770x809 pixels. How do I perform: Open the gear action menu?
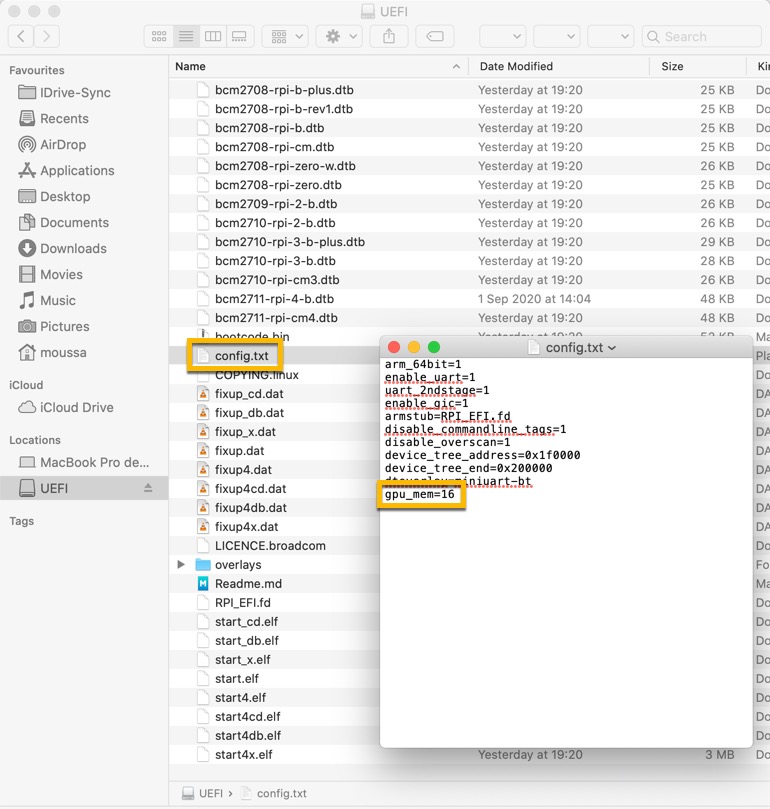click(338, 36)
